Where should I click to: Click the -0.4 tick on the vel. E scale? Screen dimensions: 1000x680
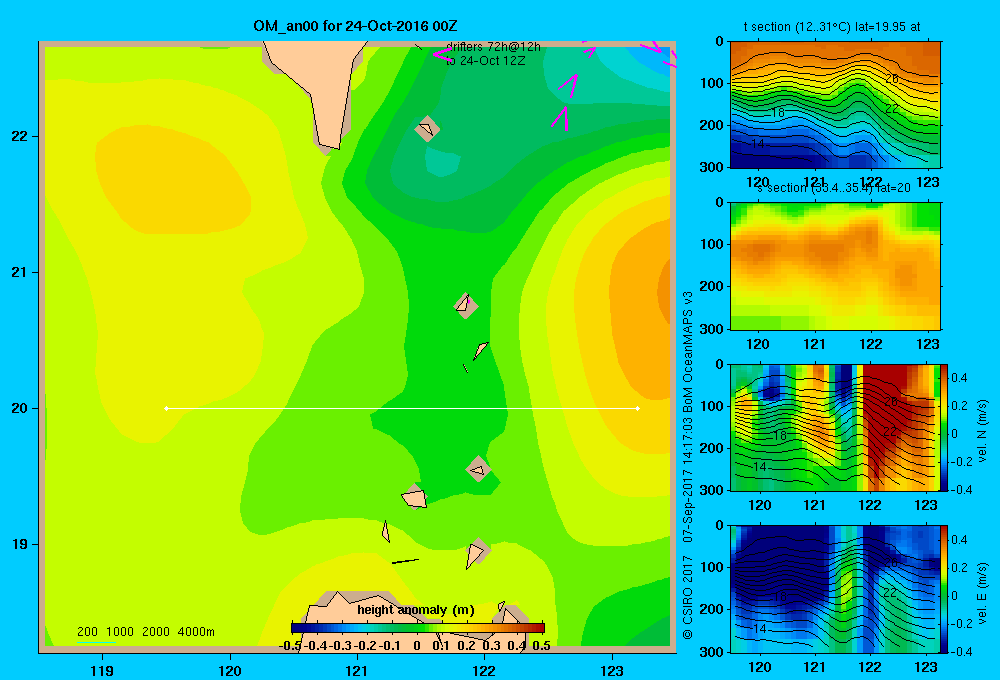959,651
